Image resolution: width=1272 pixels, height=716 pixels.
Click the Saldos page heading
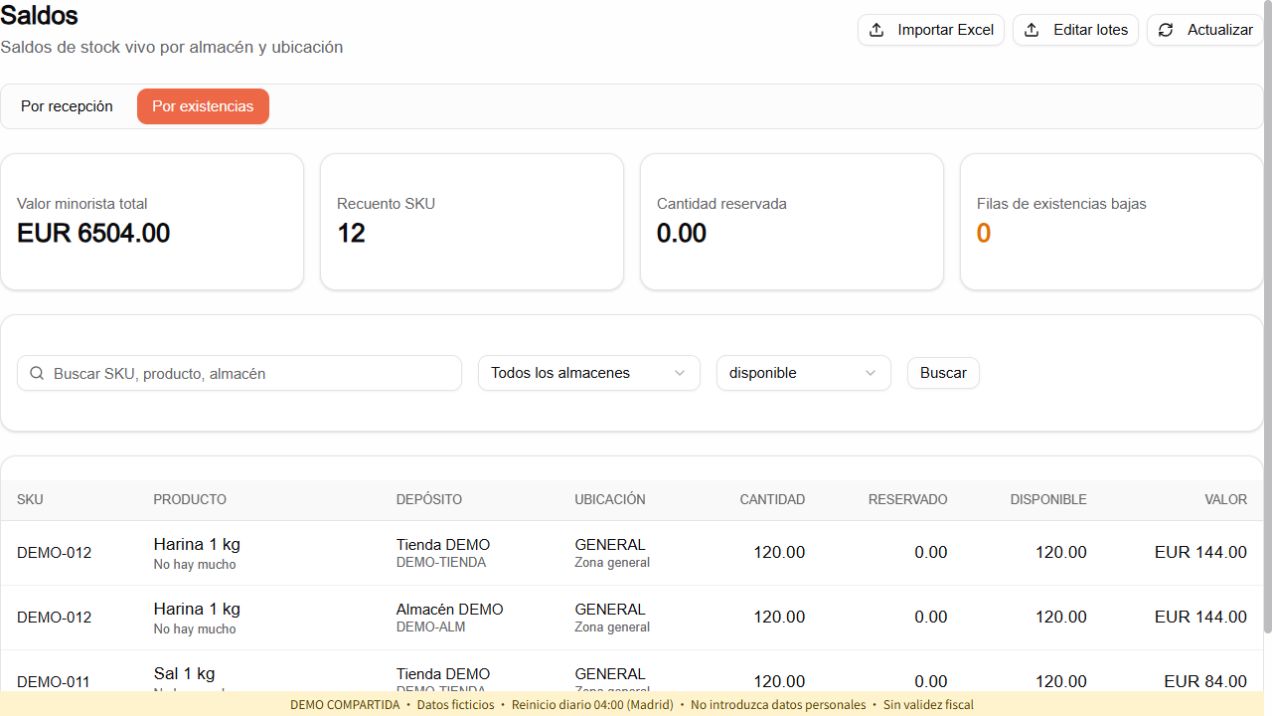(x=39, y=16)
